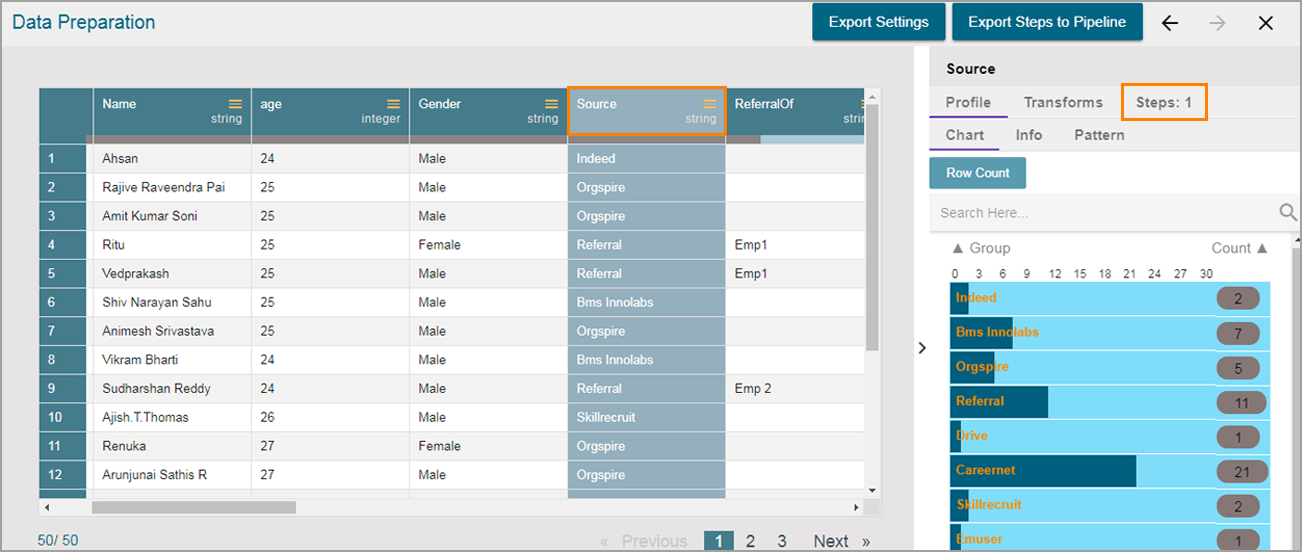Click the 'Skillrecruit' Source table cell
The height and width of the screenshot is (552, 1302).
[646, 417]
